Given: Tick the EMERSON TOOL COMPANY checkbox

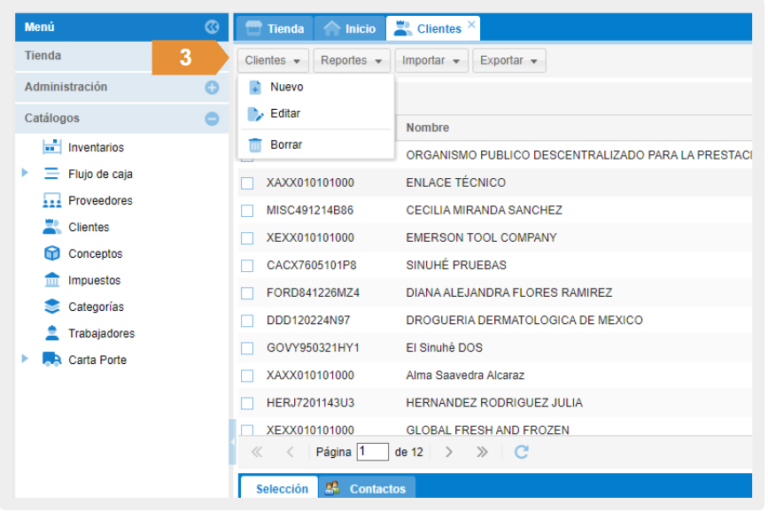Looking at the screenshot, I should coord(247,238).
